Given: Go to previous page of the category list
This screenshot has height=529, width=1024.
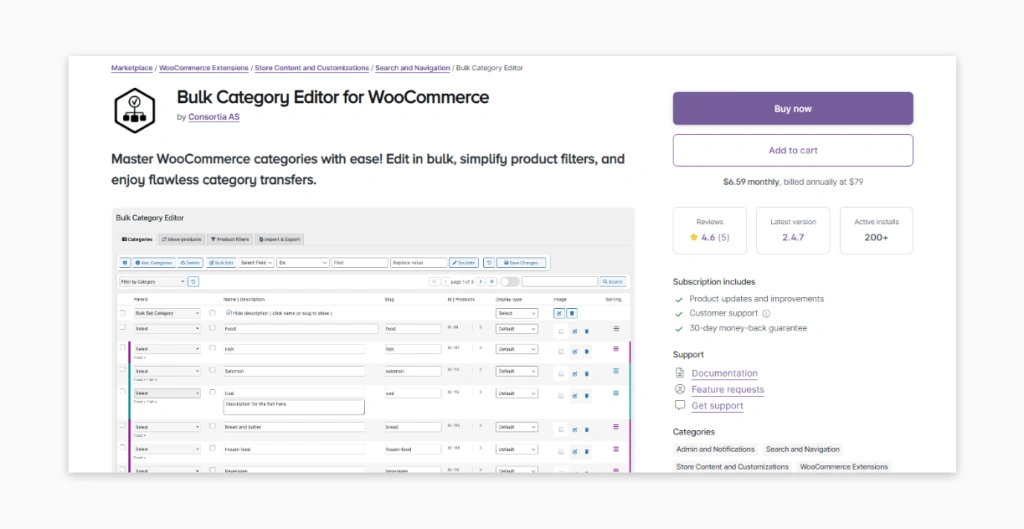Looking at the screenshot, I should pos(445,281).
